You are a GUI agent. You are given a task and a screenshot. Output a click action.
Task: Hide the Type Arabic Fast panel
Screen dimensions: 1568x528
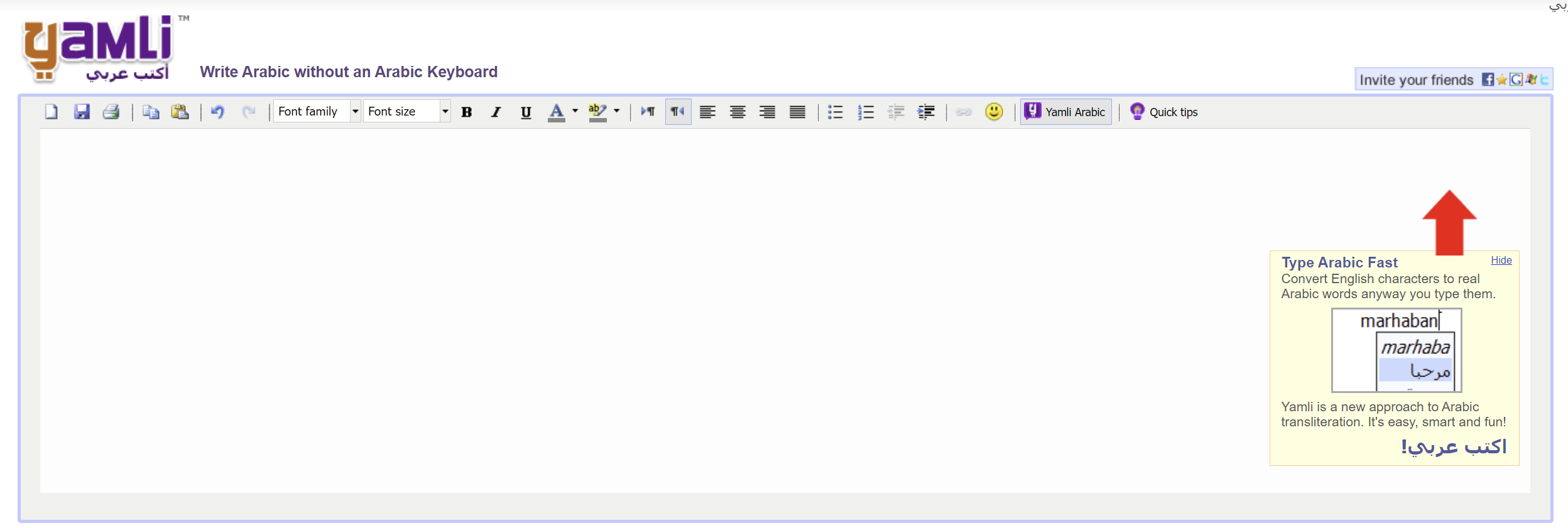click(1501, 260)
